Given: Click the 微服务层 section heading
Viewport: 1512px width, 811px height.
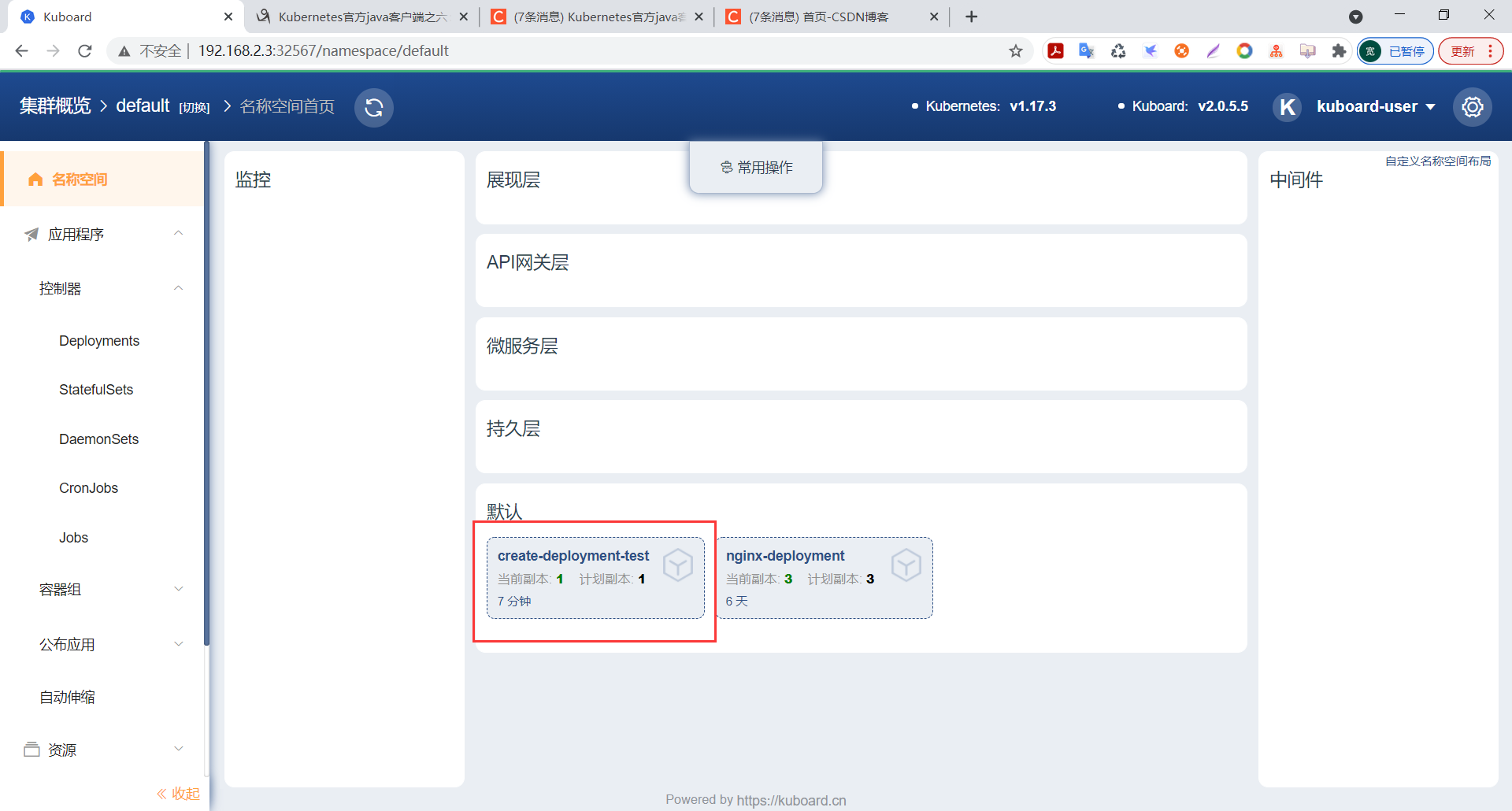Looking at the screenshot, I should [x=522, y=346].
